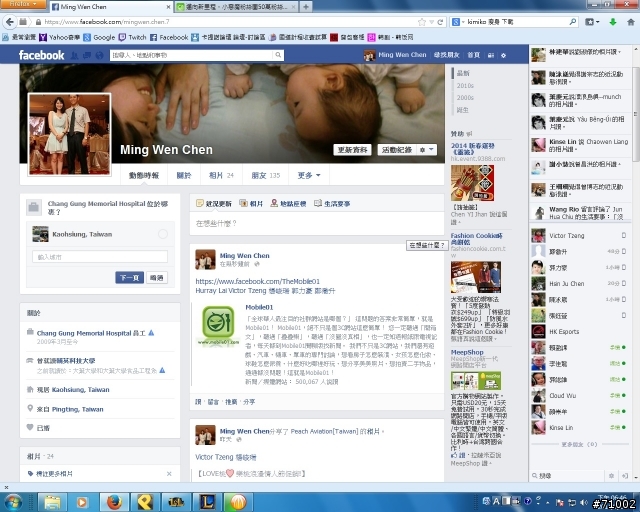Open friend requests icon in Facebook header

pos(74,56)
